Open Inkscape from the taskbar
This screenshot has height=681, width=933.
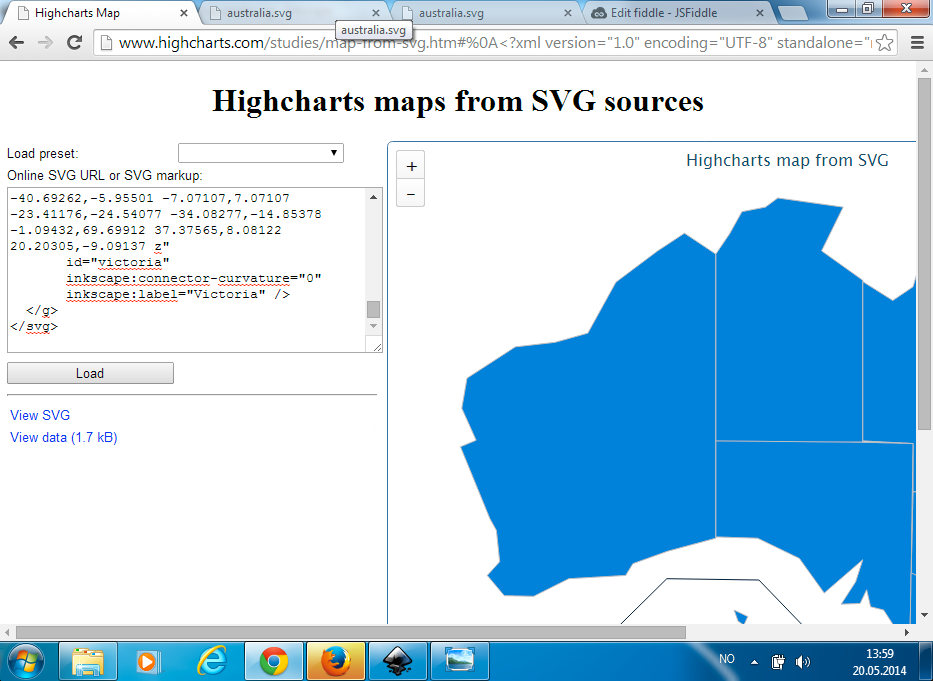pyautogui.click(x=397, y=661)
